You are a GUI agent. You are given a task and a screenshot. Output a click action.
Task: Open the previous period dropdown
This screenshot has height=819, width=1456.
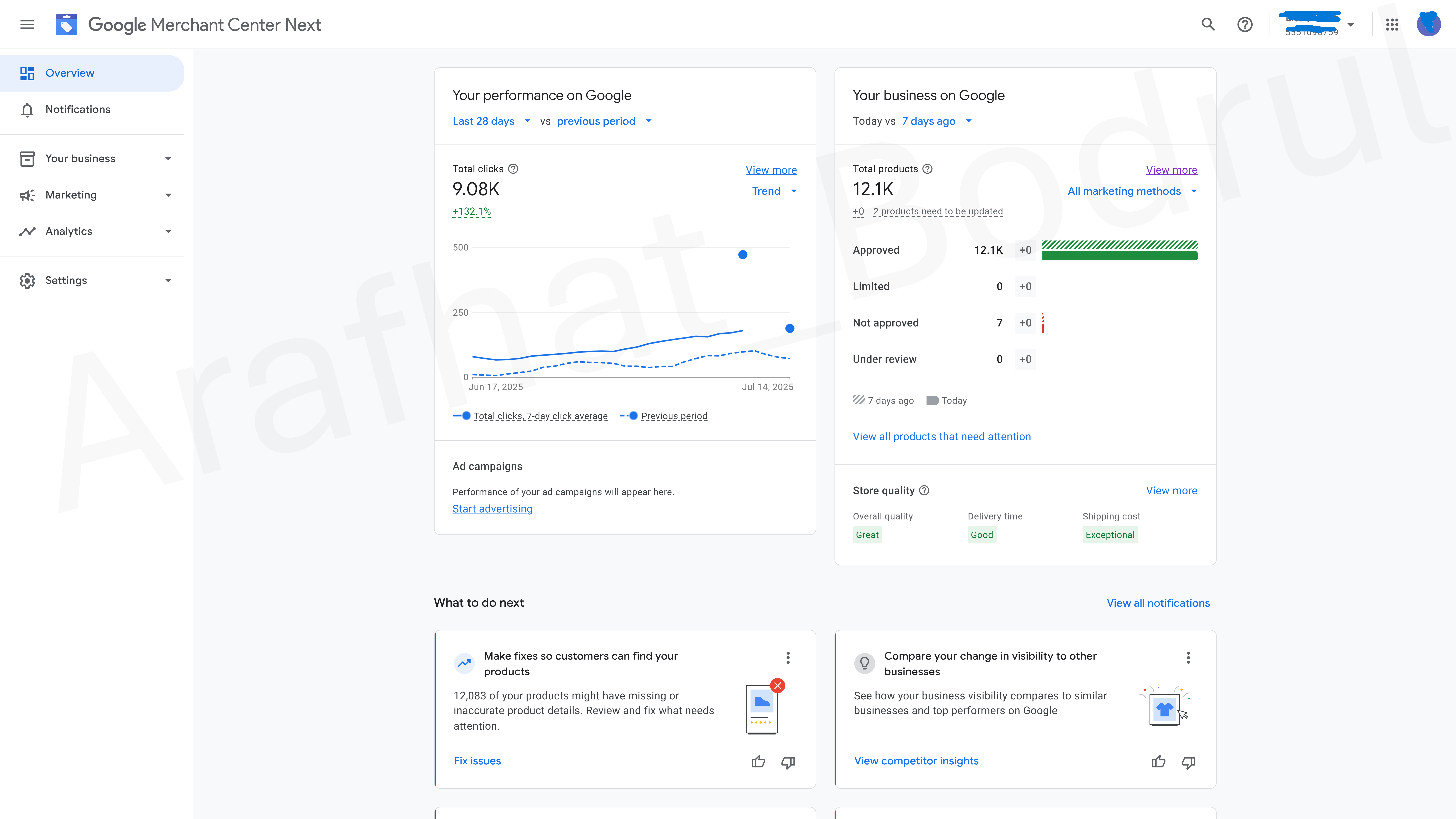604,121
